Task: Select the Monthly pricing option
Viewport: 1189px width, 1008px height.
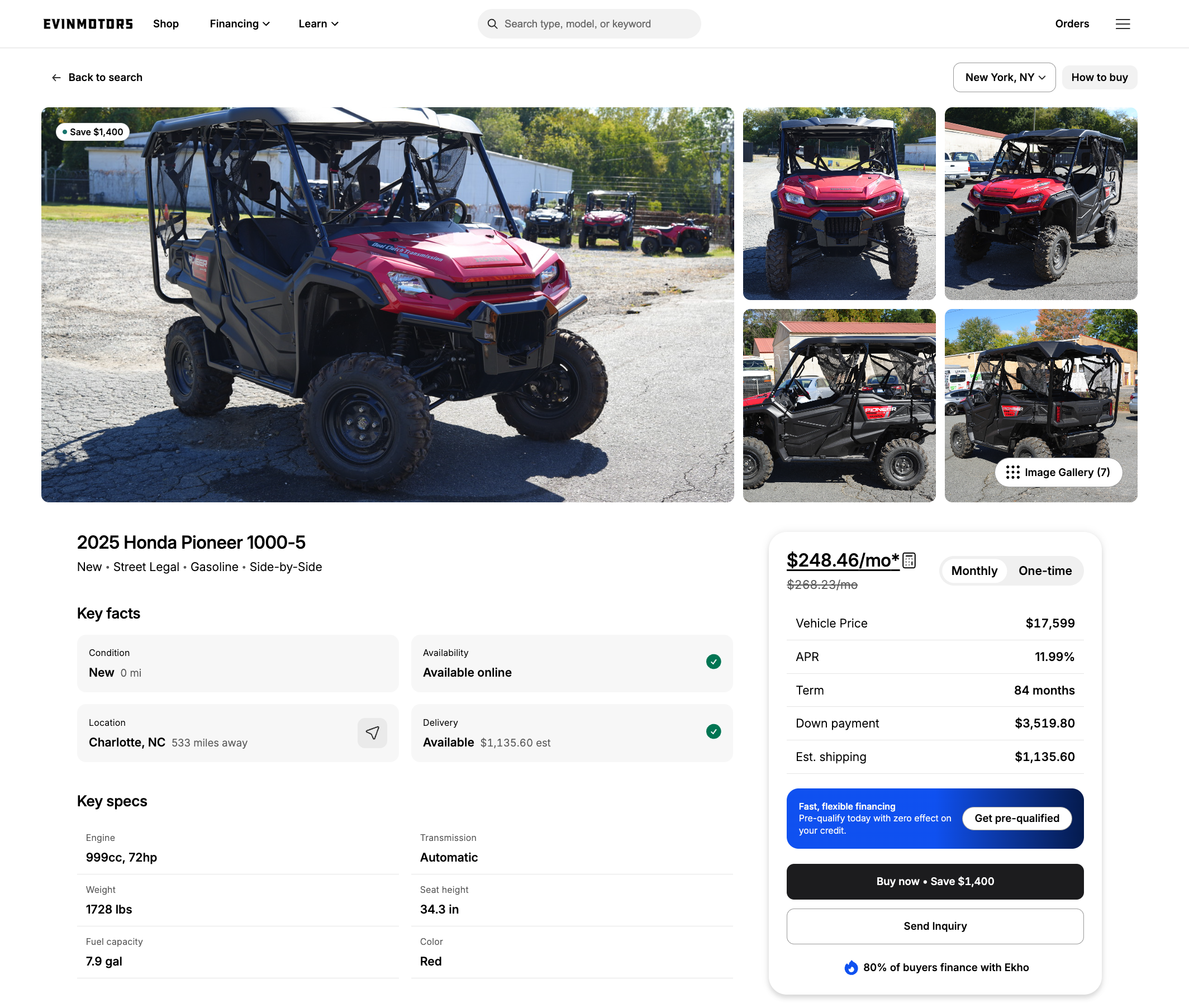Action: tap(973, 570)
